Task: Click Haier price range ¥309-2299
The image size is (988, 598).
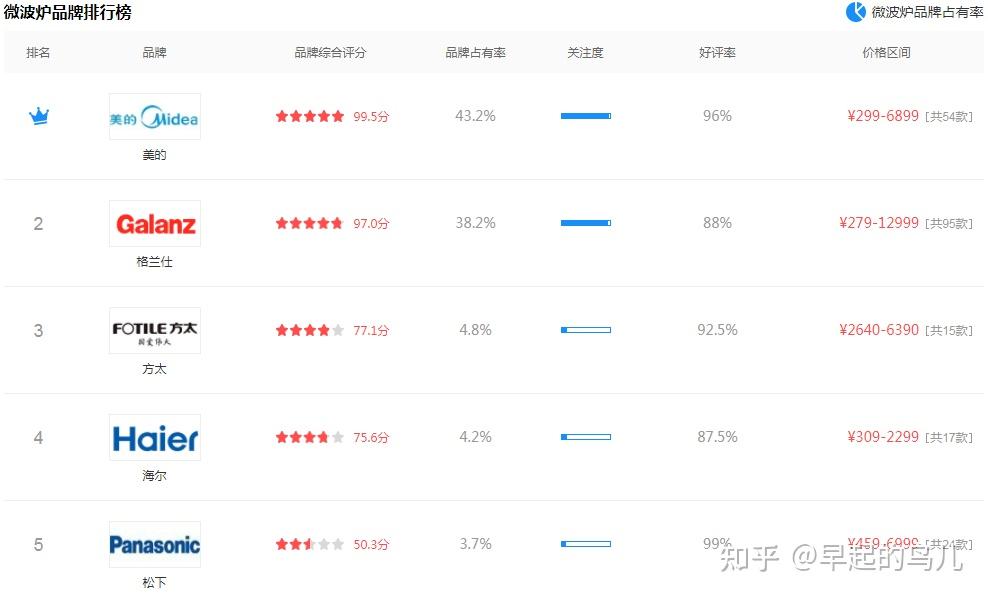Action: [x=882, y=437]
